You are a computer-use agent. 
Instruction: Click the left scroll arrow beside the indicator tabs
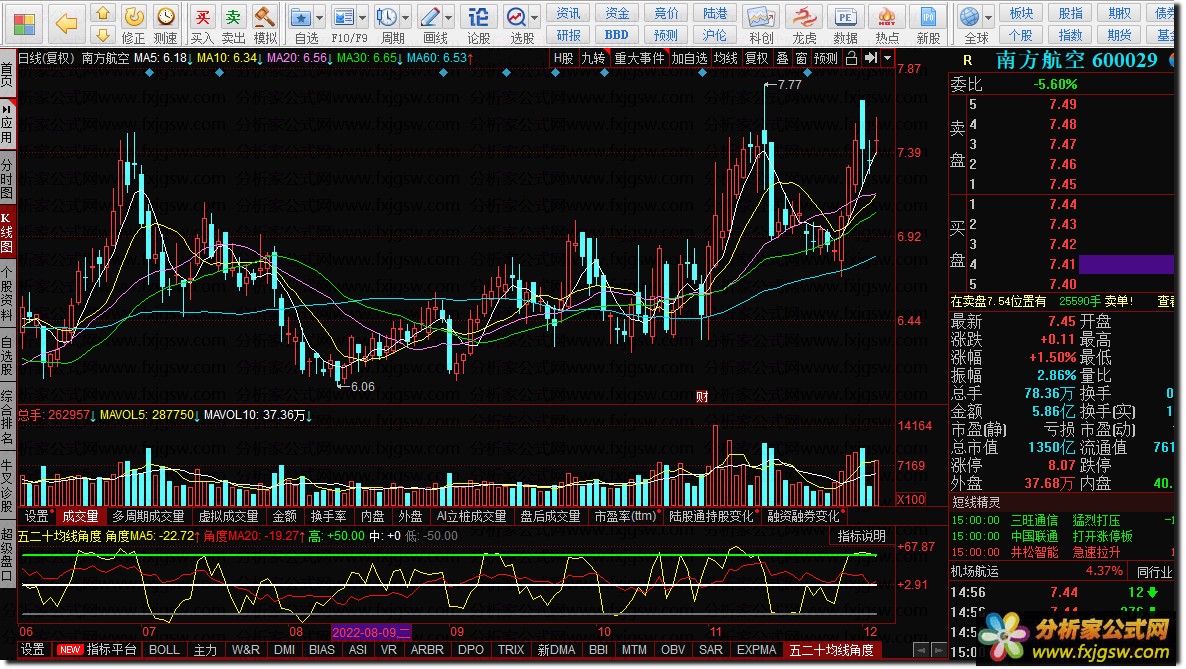pos(921,650)
